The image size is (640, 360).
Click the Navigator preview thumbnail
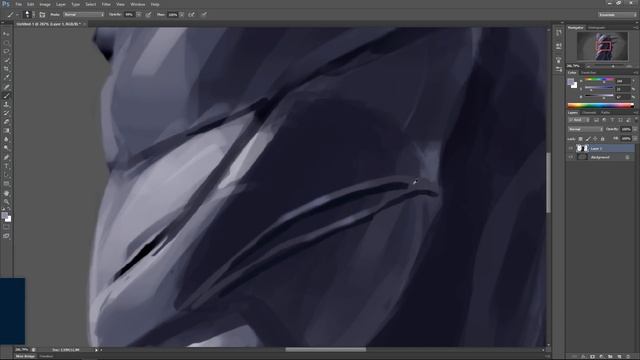602,46
